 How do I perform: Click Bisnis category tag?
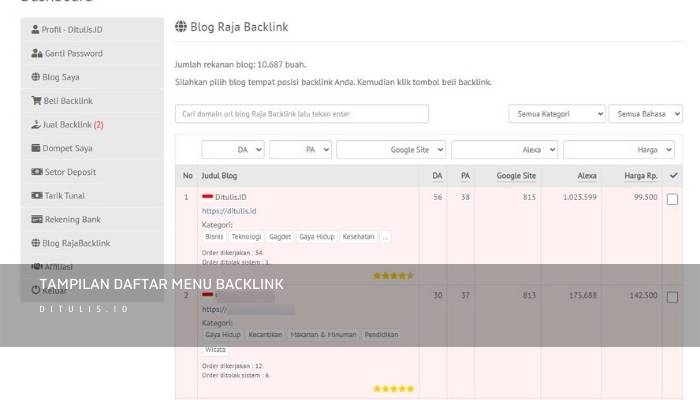214,237
